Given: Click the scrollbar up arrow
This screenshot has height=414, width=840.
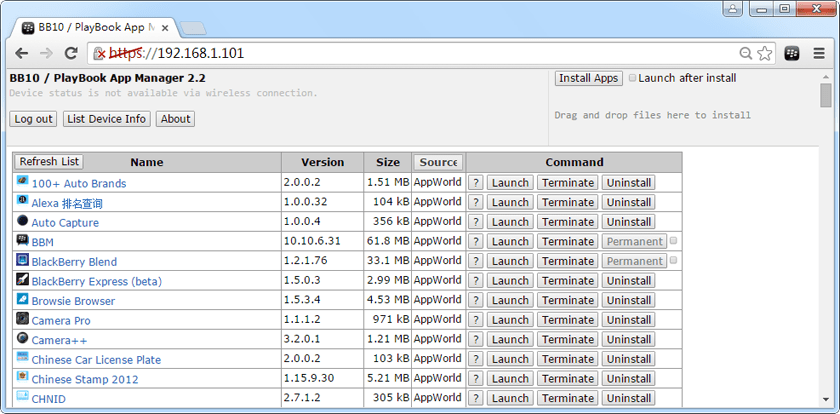Looking at the screenshot, I should pyautogui.click(x=826, y=77).
